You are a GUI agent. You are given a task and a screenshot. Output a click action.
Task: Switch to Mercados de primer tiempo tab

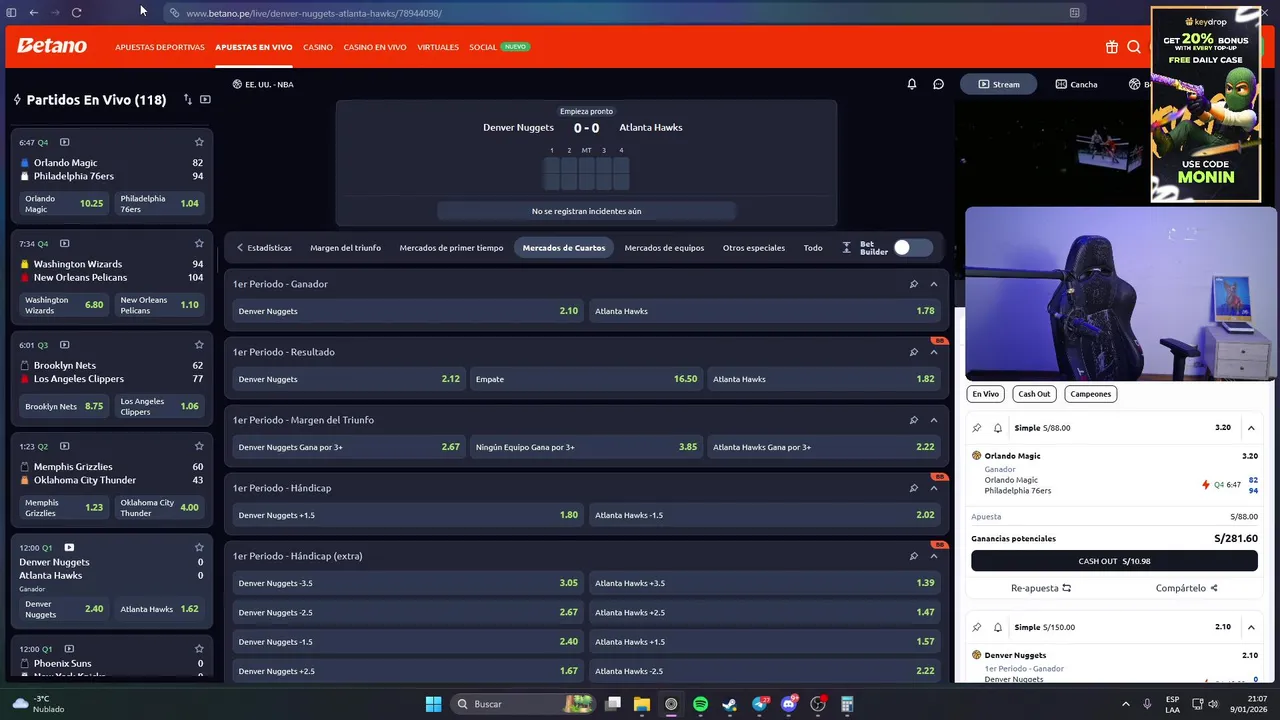pos(451,248)
